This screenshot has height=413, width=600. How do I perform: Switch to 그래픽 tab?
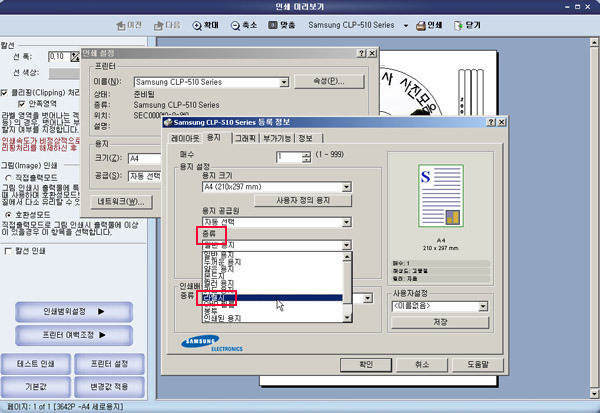pyautogui.click(x=245, y=138)
